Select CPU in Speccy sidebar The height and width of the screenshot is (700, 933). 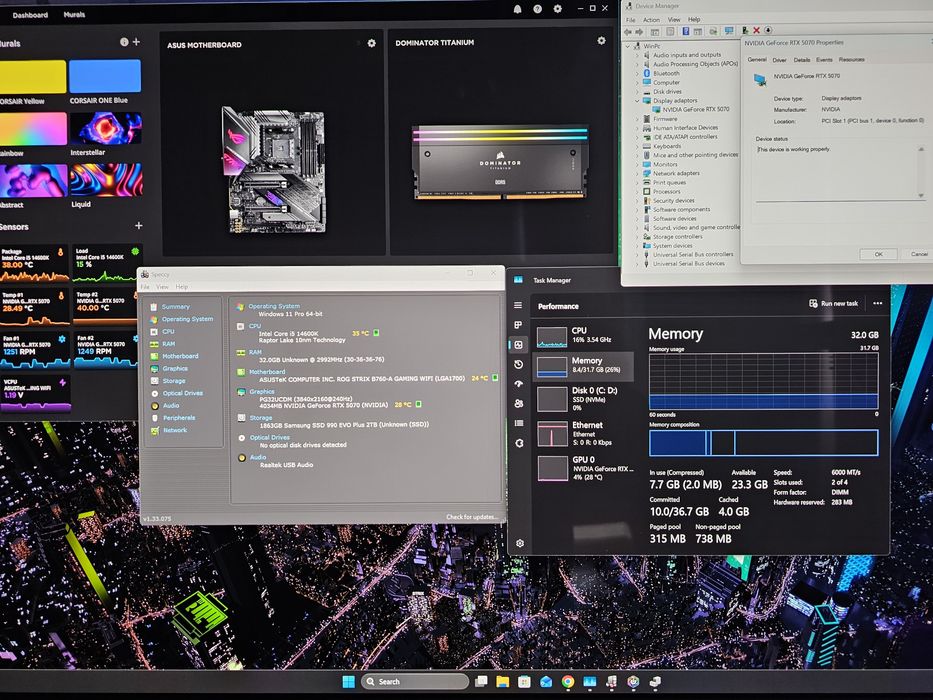tap(168, 332)
